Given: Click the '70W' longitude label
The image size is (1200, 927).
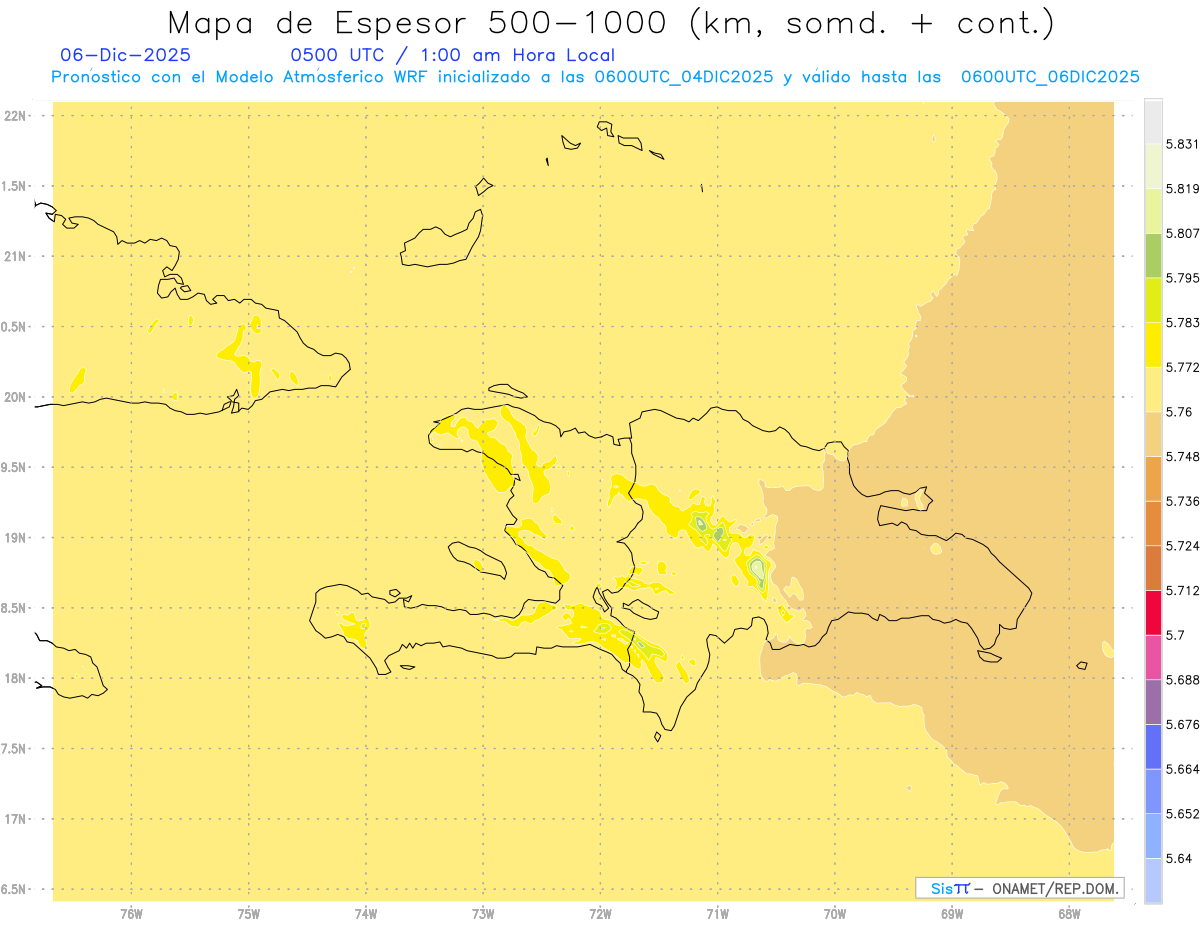Looking at the screenshot, I should tap(835, 915).
